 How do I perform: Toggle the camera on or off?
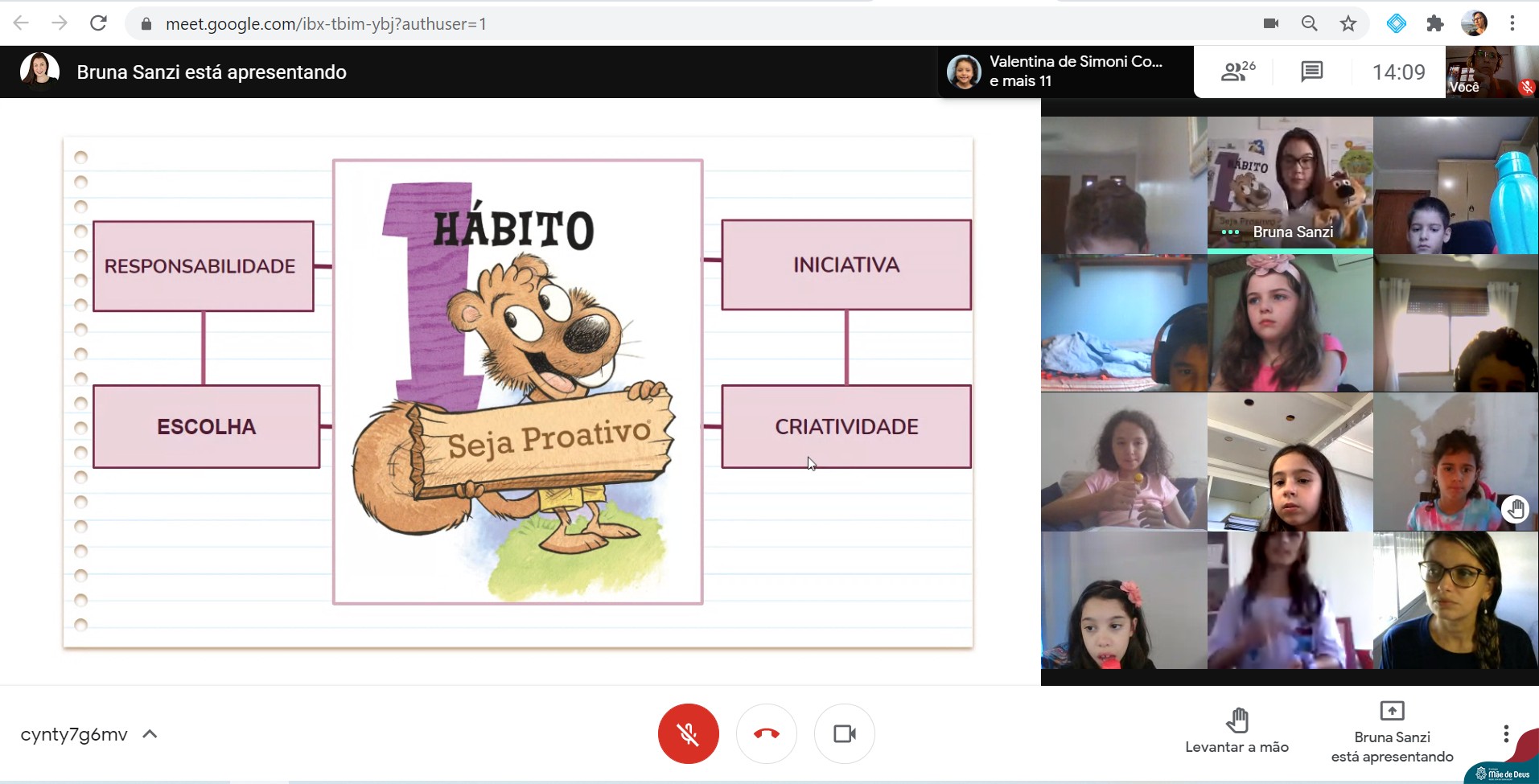point(844,733)
